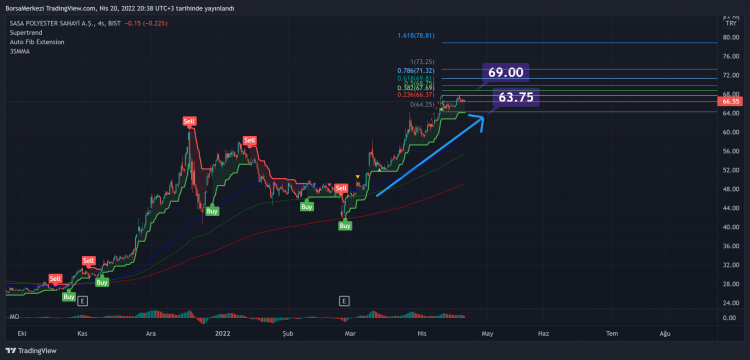Click the TRY currency label on price axis
The width and height of the screenshot is (750, 360).
[x=731, y=23]
